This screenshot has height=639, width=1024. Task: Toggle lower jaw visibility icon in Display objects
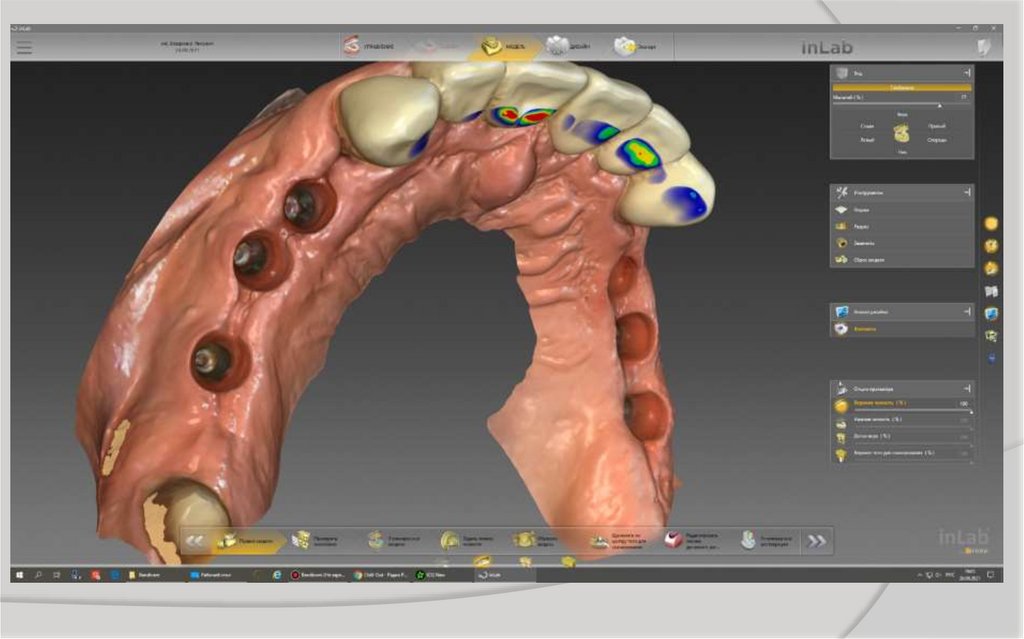point(841,422)
